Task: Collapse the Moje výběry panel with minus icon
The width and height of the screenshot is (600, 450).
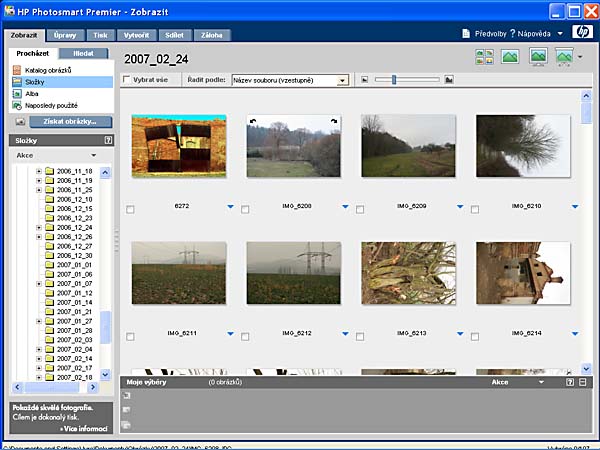Action: pyautogui.click(x=582, y=382)
